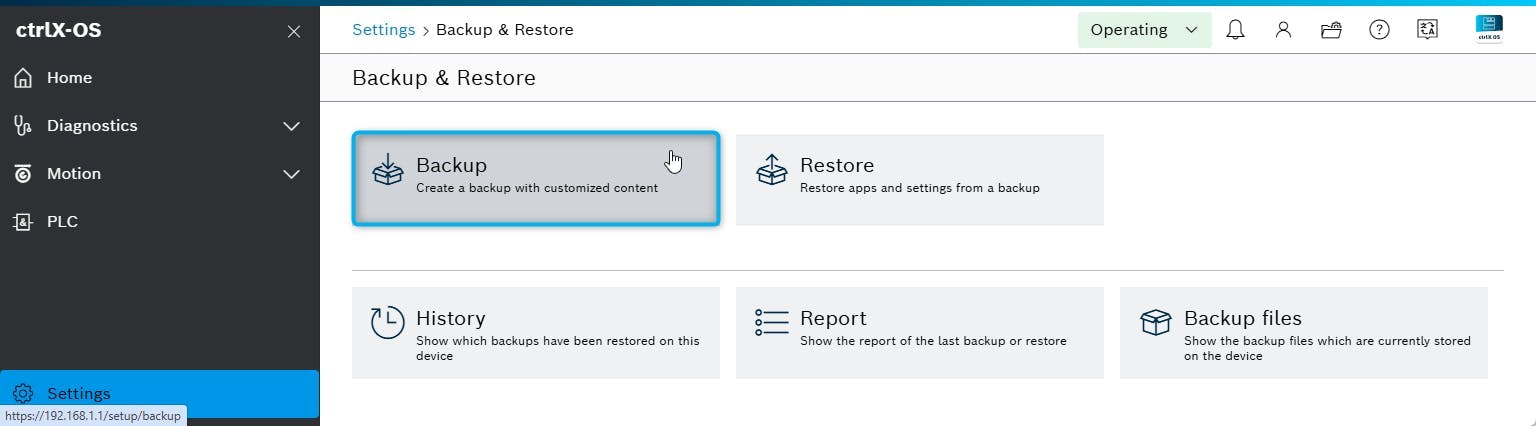Screen dimensions: 1536x426
Task: Open the Operating mode dropdown
Action: tap(1144, 30)
